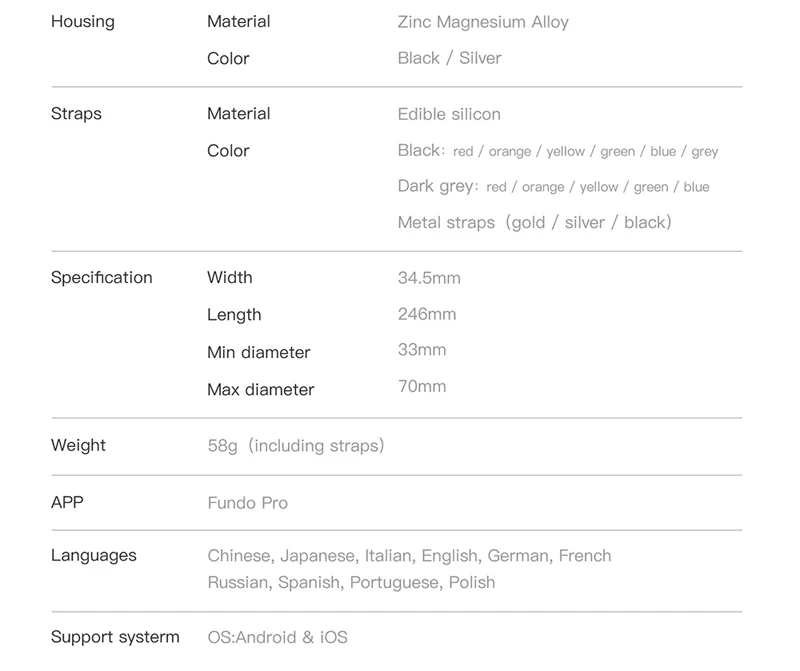Select the 58g including straps text
This screenshot has width=800, height=671.
click(x=296, y=446)
